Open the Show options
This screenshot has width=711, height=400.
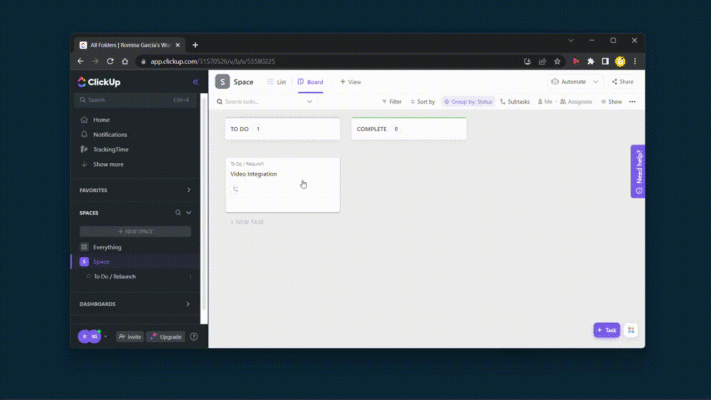pyautogui.click(x=611, y=102)
